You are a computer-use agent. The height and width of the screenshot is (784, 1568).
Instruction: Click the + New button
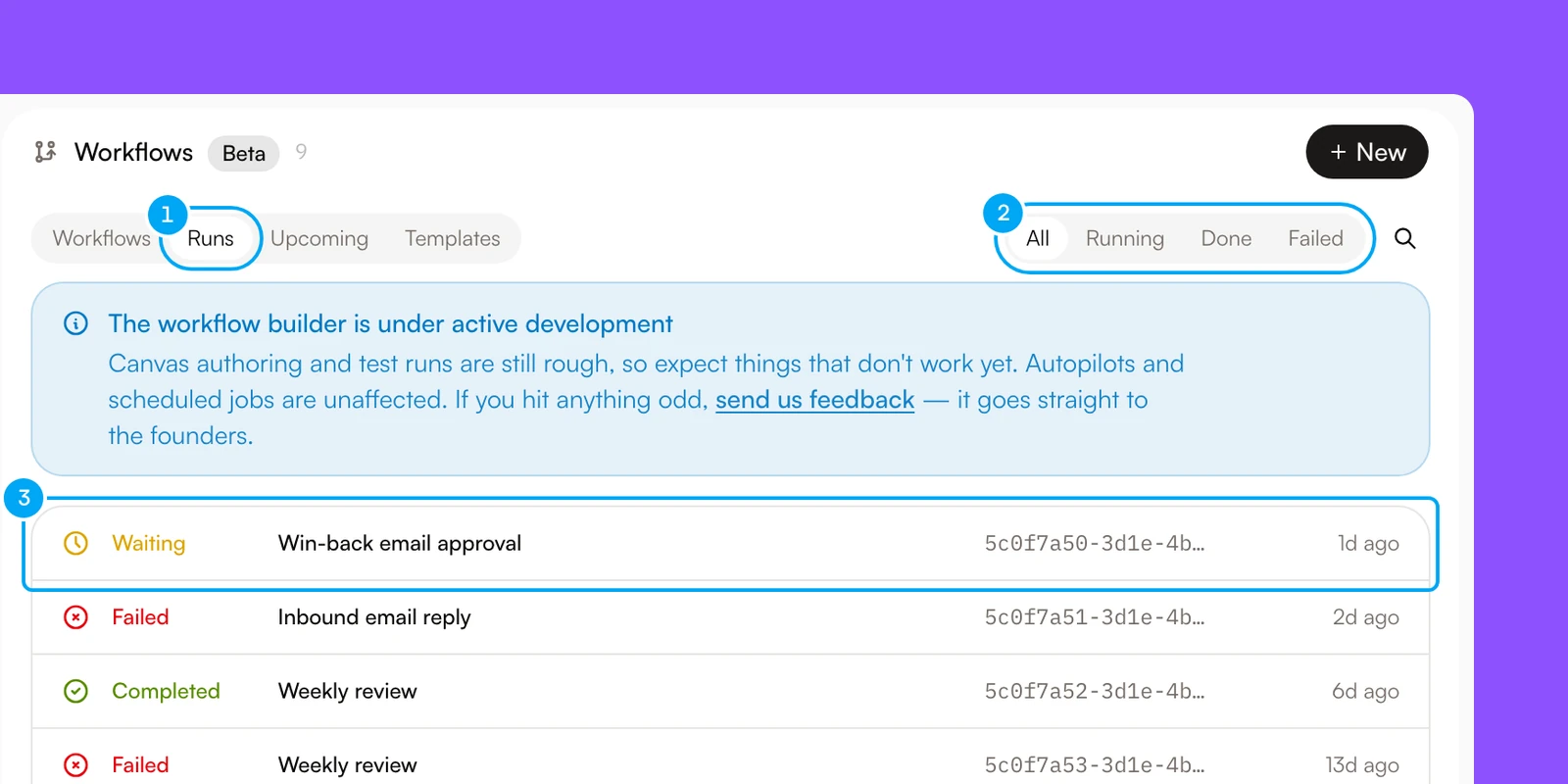(1367, 152)
